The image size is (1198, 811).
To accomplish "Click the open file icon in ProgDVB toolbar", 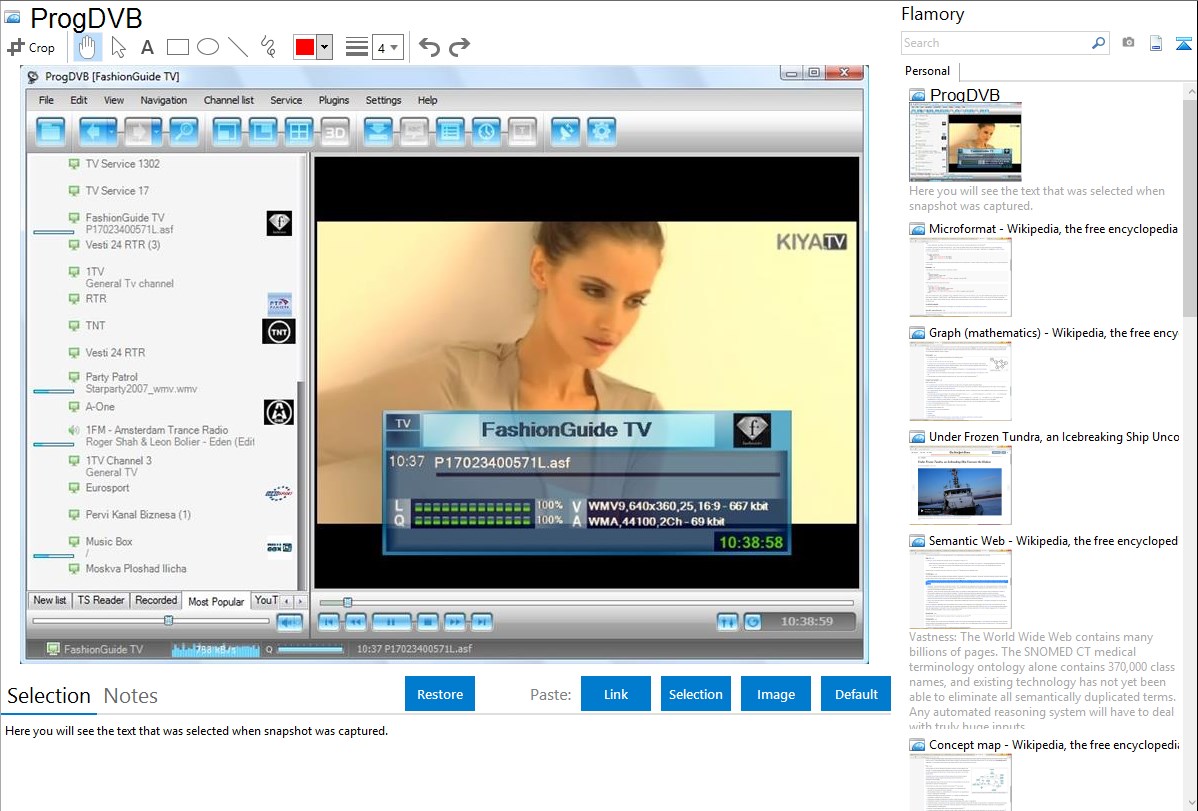I will 50,131.
